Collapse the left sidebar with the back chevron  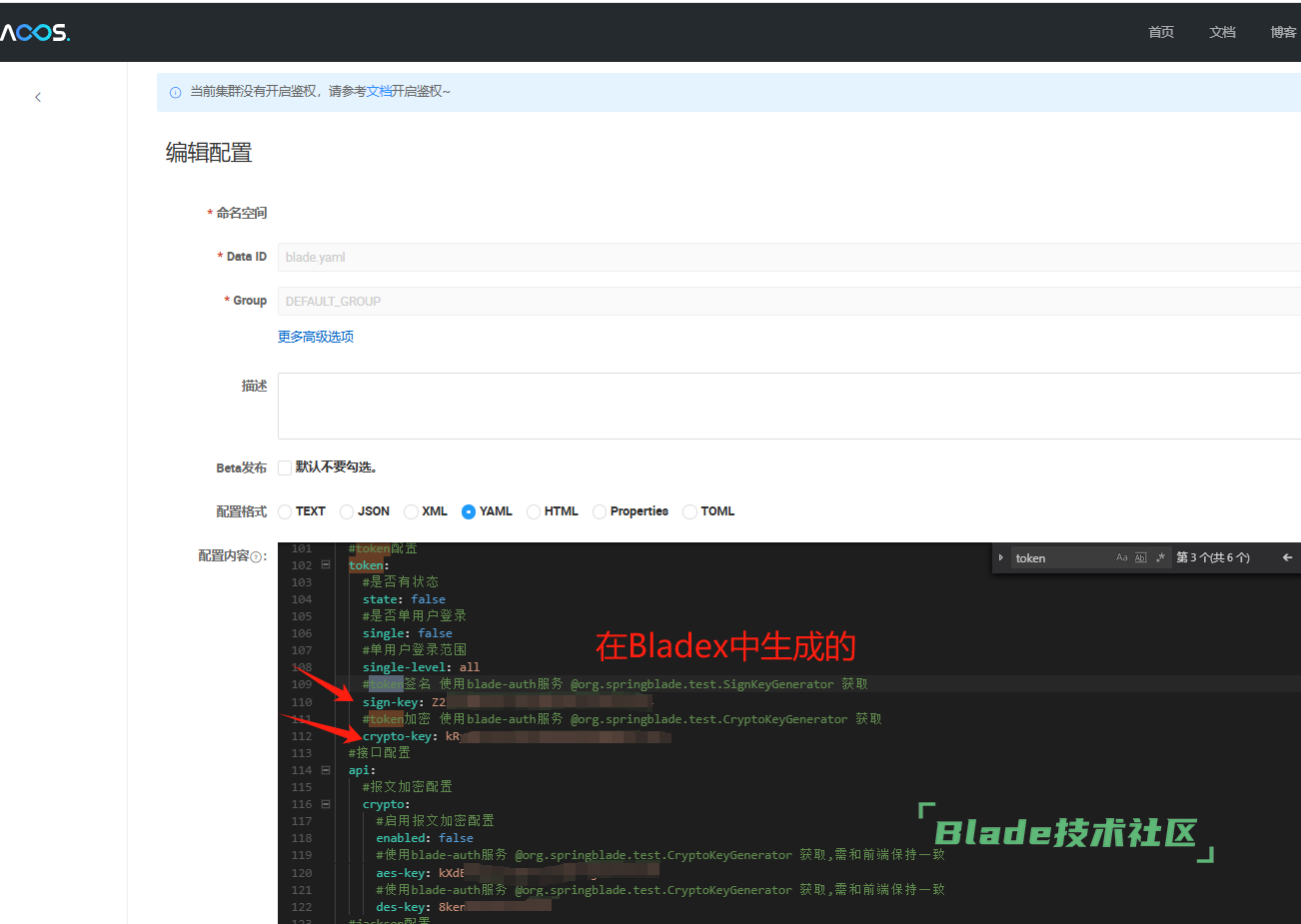click(38, 97)
